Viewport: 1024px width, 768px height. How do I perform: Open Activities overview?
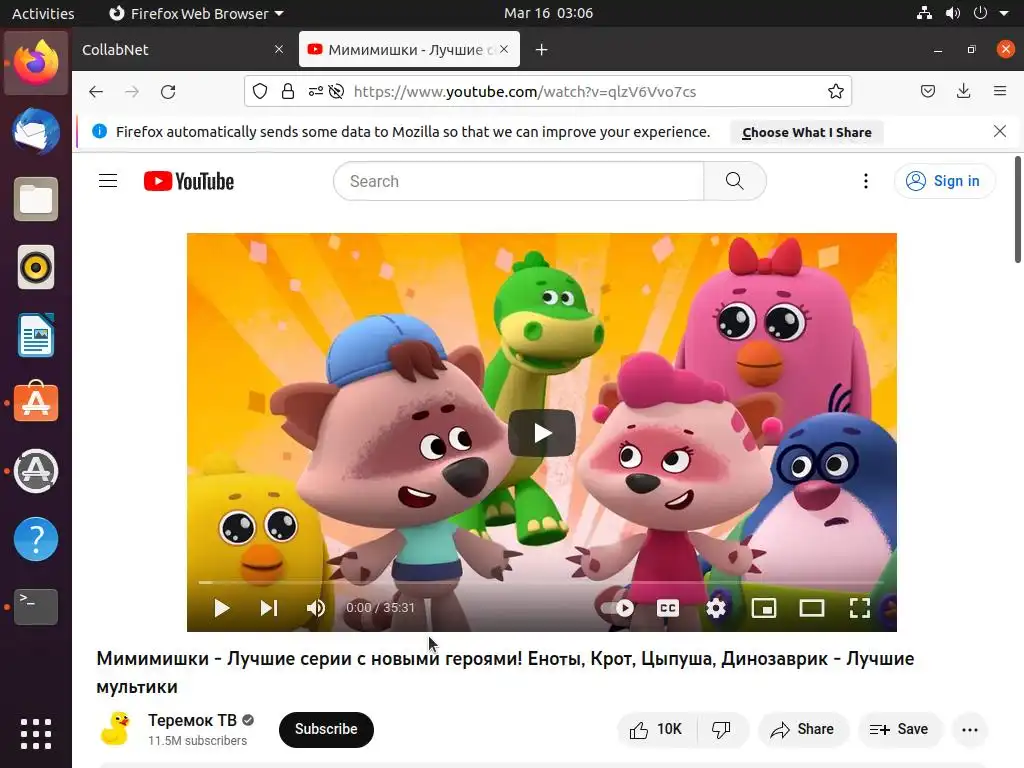pyautogui.click(x=43, y=13)
